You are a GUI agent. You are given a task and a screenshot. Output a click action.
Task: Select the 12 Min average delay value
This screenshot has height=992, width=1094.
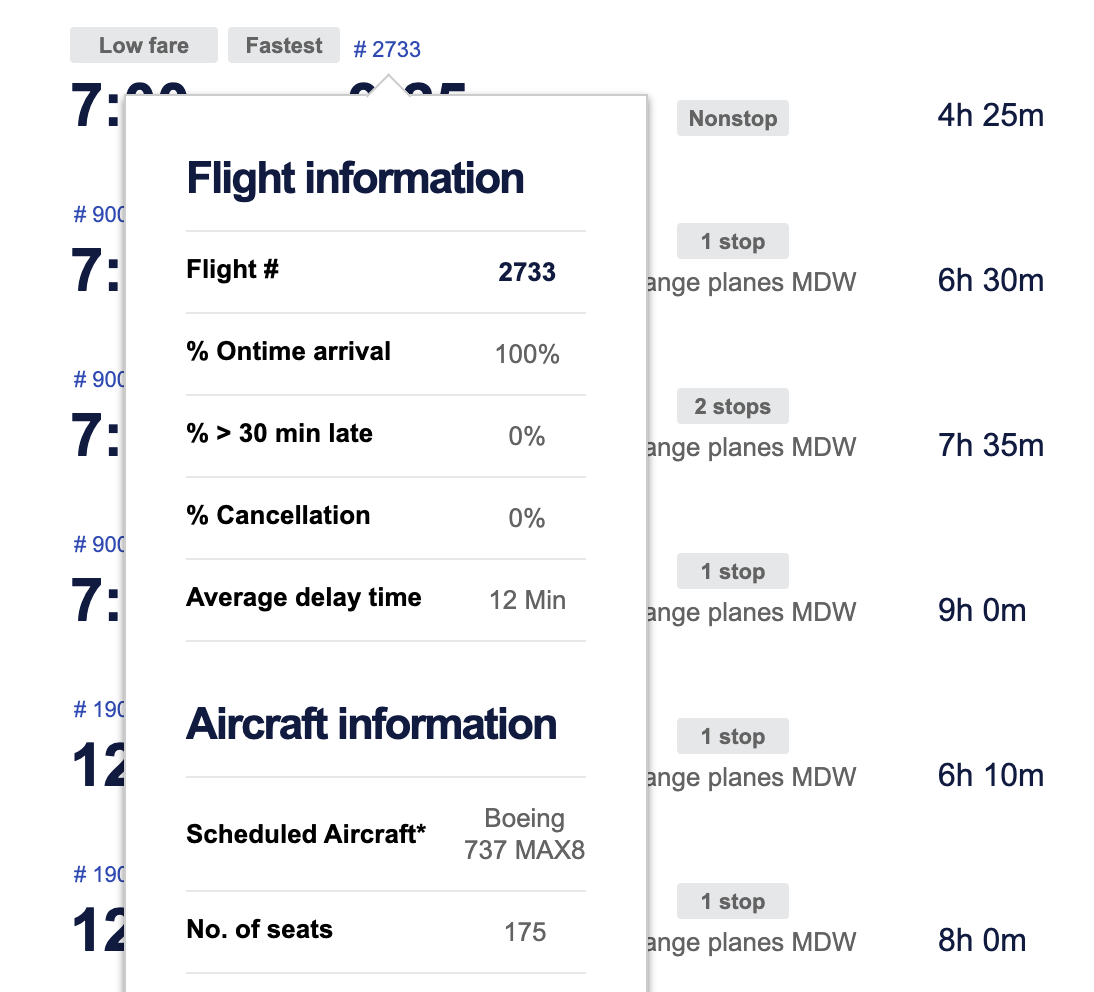click(x=527, y=600)
